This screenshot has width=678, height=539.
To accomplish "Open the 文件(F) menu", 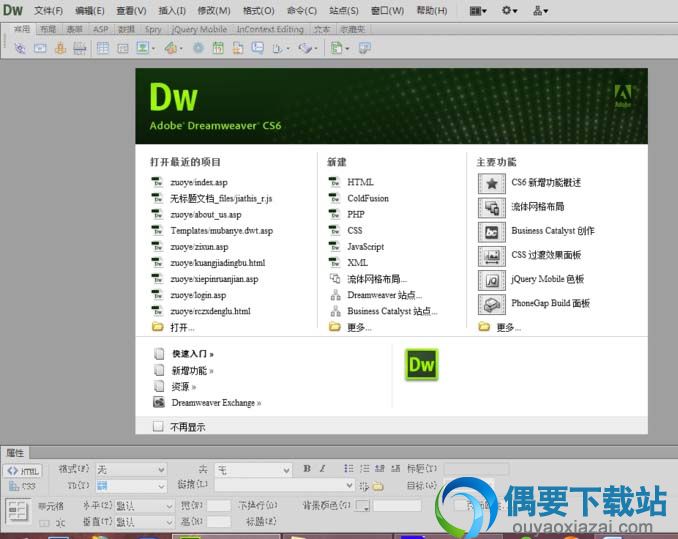I will 48,10.
